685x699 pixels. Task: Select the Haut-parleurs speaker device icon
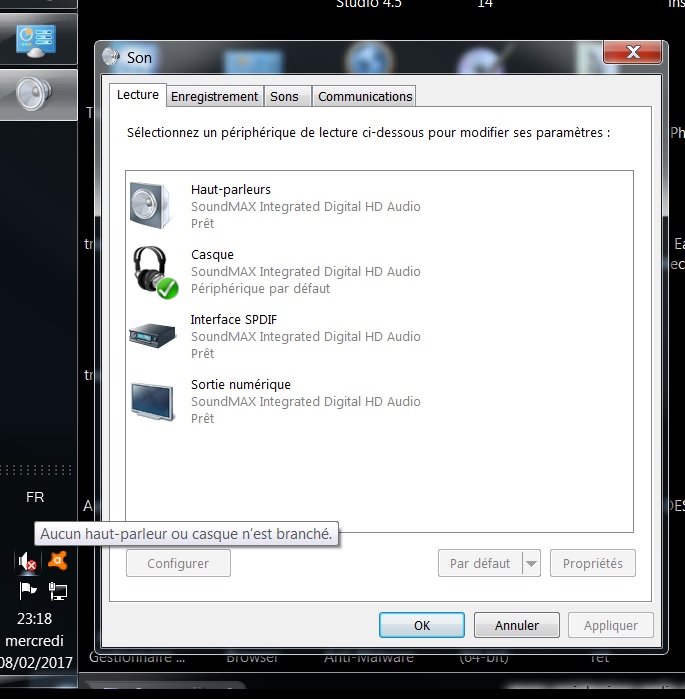[x=150, y=206]
